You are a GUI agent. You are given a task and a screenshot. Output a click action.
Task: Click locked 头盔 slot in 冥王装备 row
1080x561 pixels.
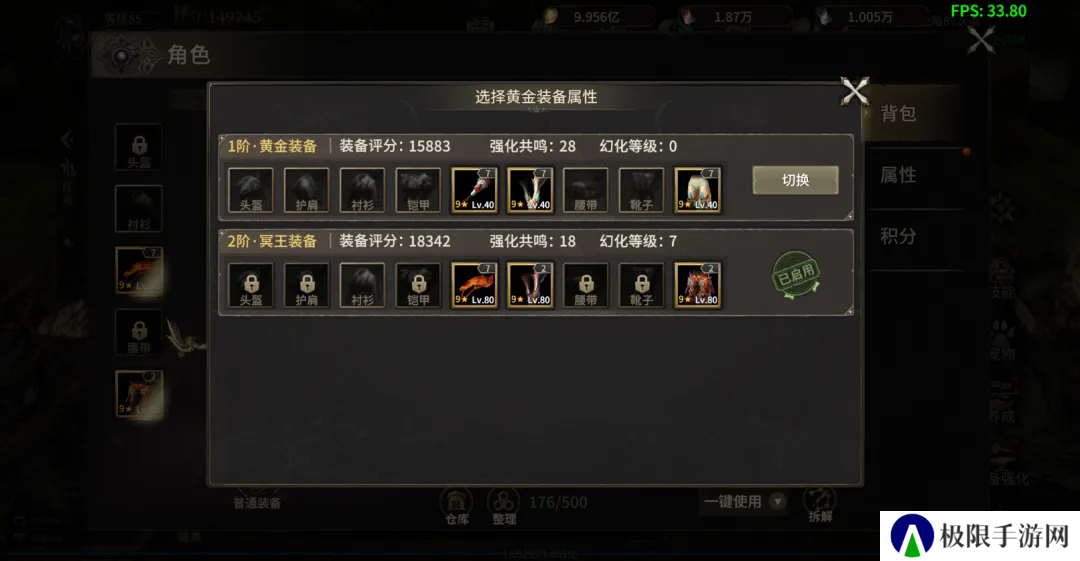[x=251, y=285]
